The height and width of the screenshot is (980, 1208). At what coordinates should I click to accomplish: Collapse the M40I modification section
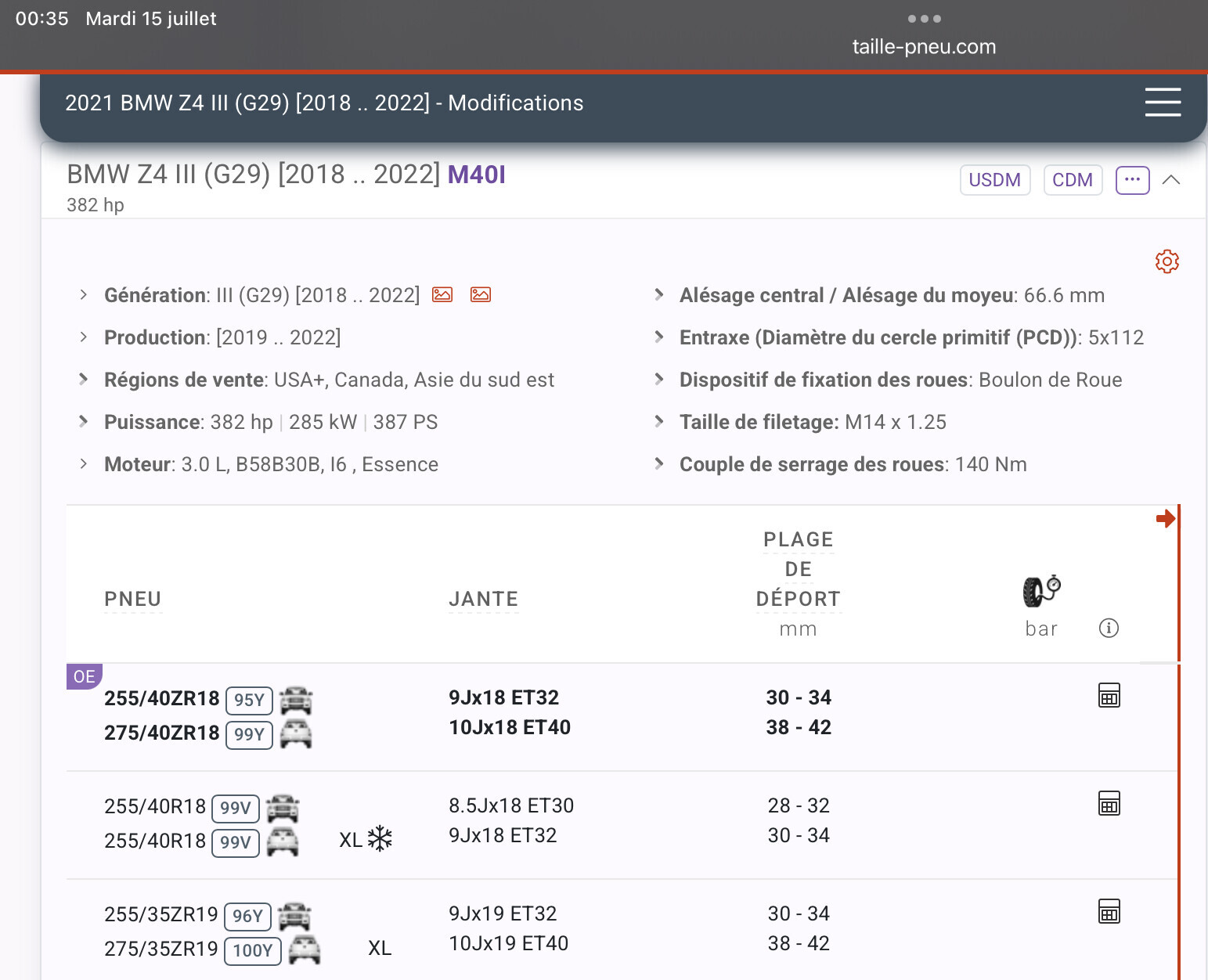[1171, 180]
